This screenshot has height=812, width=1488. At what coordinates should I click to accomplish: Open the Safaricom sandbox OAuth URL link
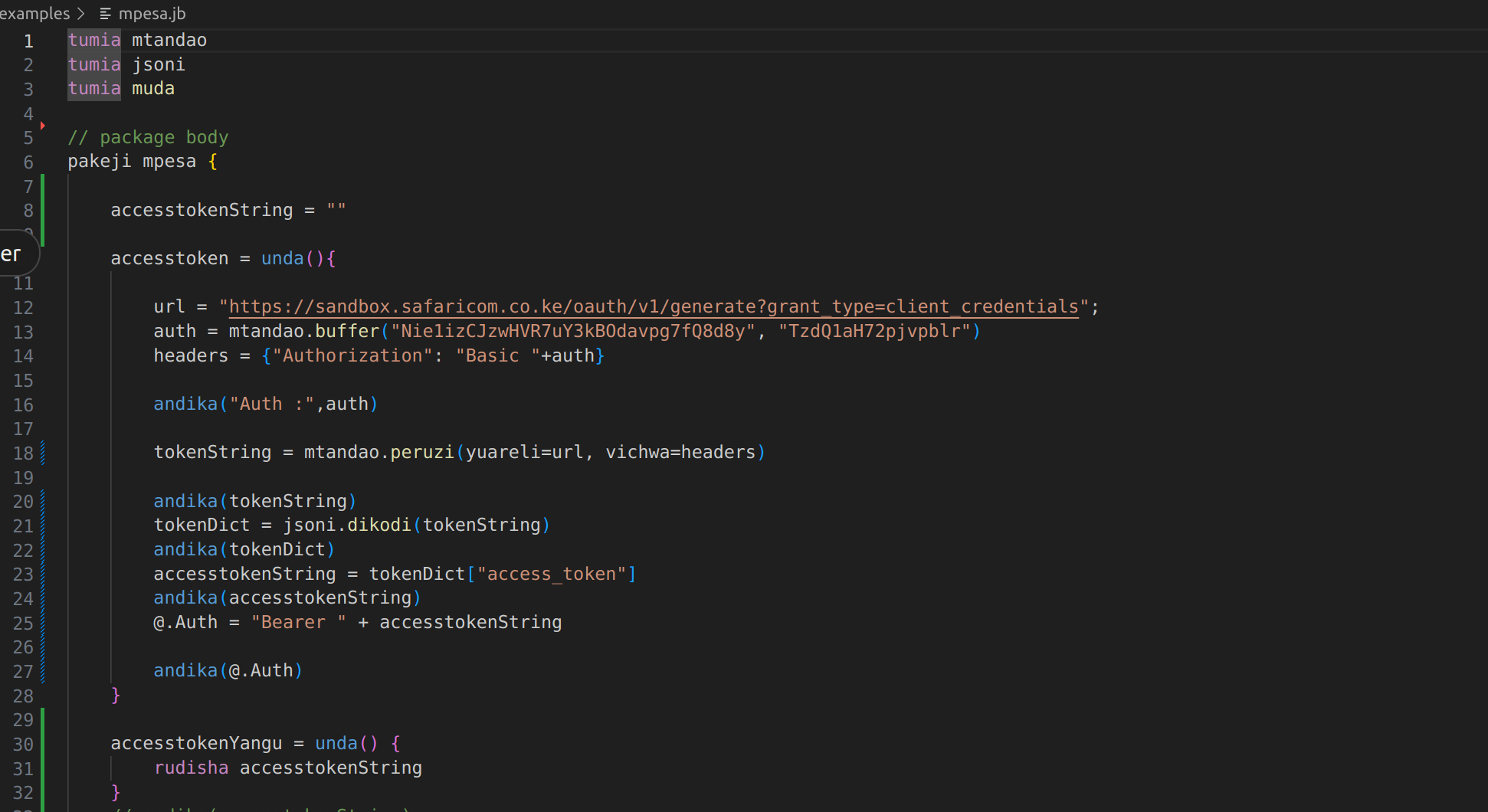coord(654,306)
